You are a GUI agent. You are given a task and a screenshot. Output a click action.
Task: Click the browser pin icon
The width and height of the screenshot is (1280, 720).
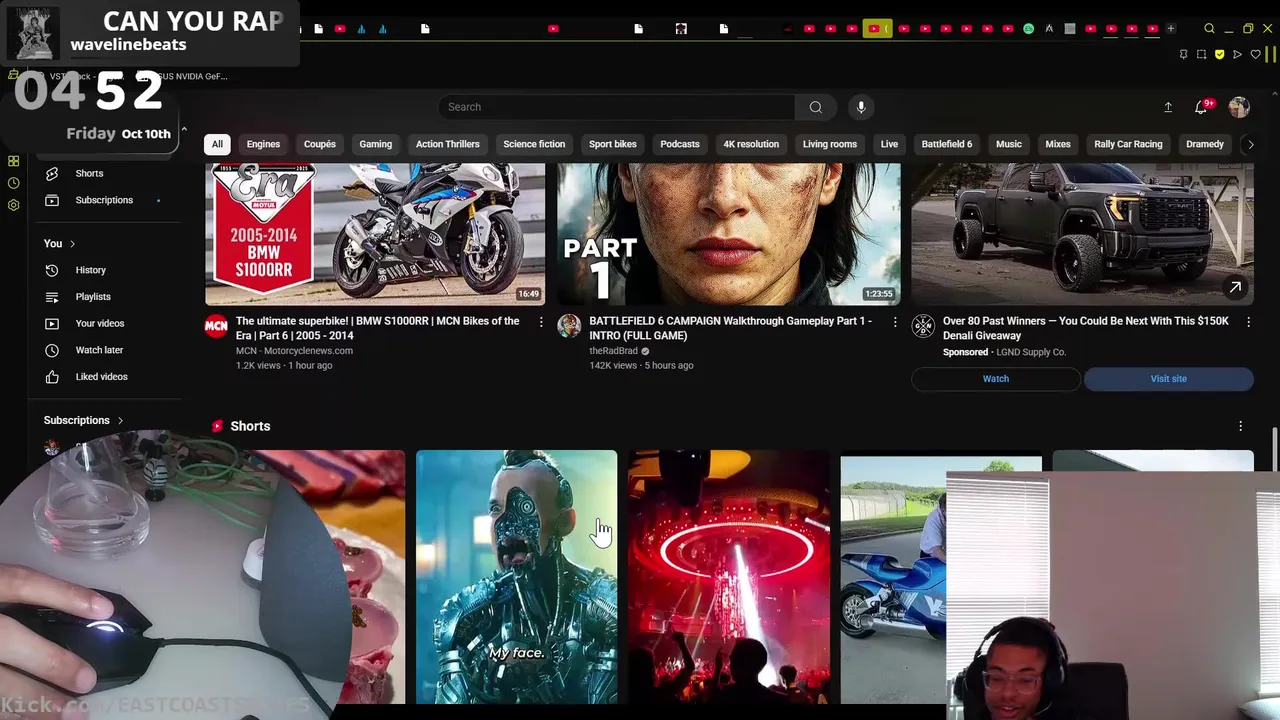(1183, 54)
